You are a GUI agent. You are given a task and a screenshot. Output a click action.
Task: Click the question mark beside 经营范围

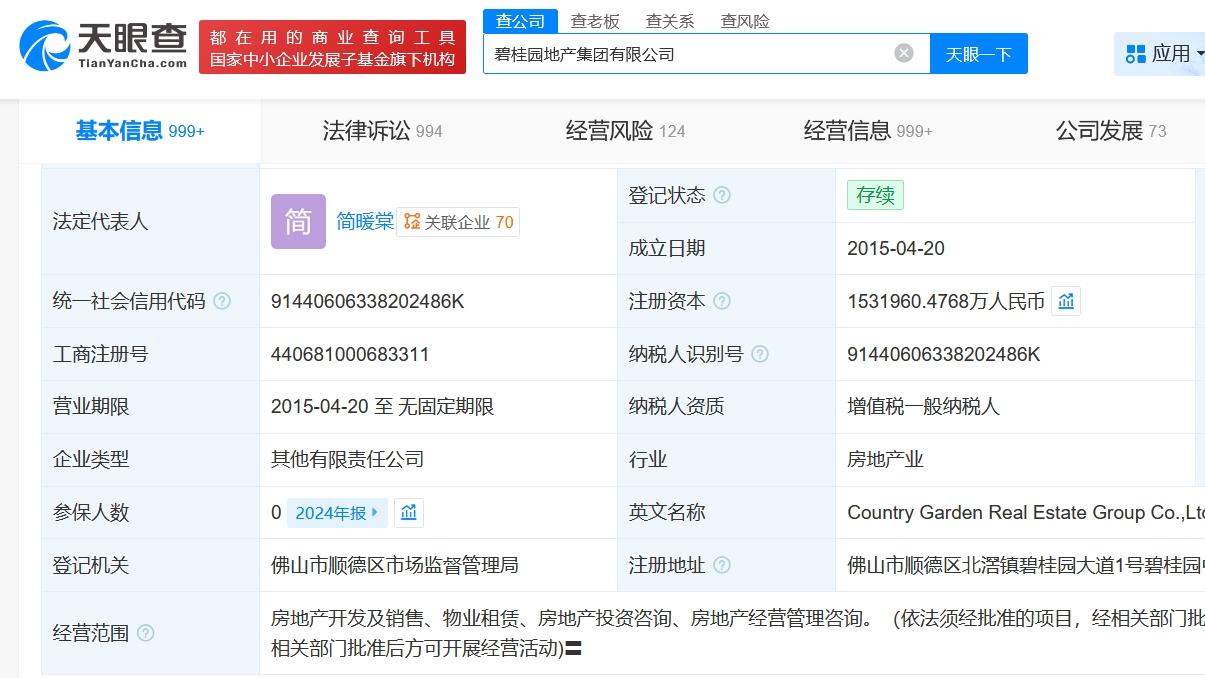(146, 633)
